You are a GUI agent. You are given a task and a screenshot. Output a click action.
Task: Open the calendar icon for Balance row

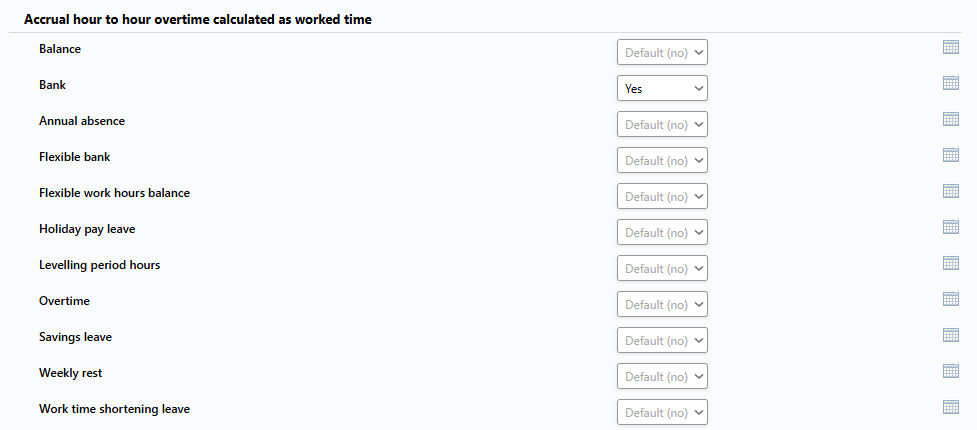click(x=951, y=47)
